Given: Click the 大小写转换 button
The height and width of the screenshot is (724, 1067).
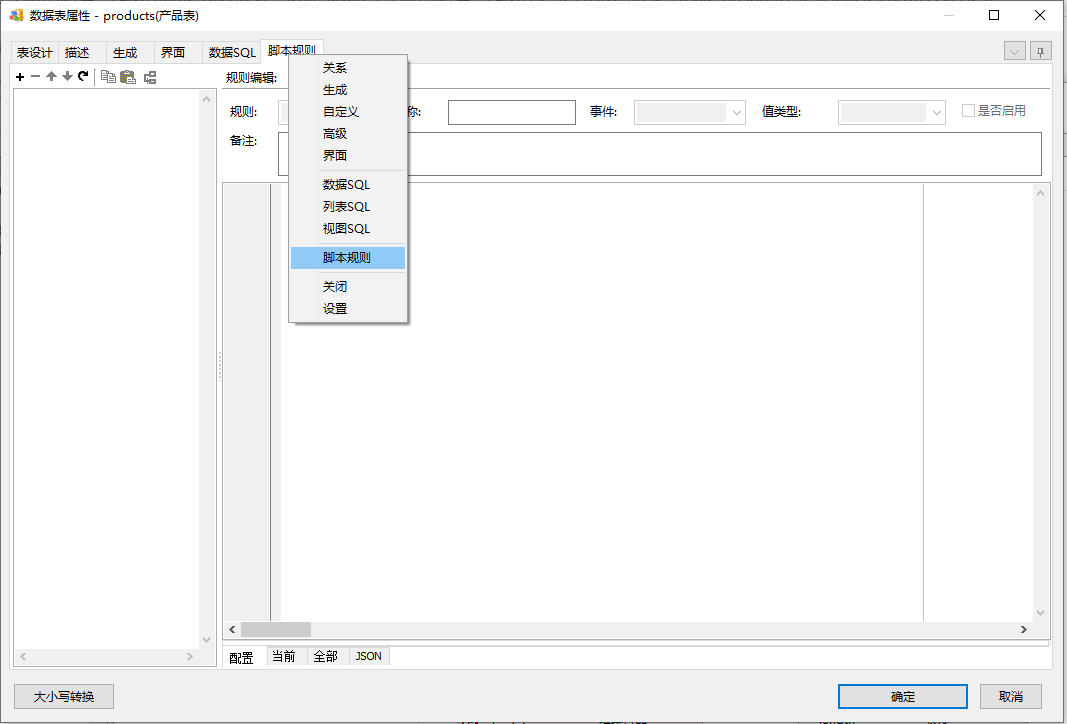Looking at the screenshot, I should [x=64, y=697].
